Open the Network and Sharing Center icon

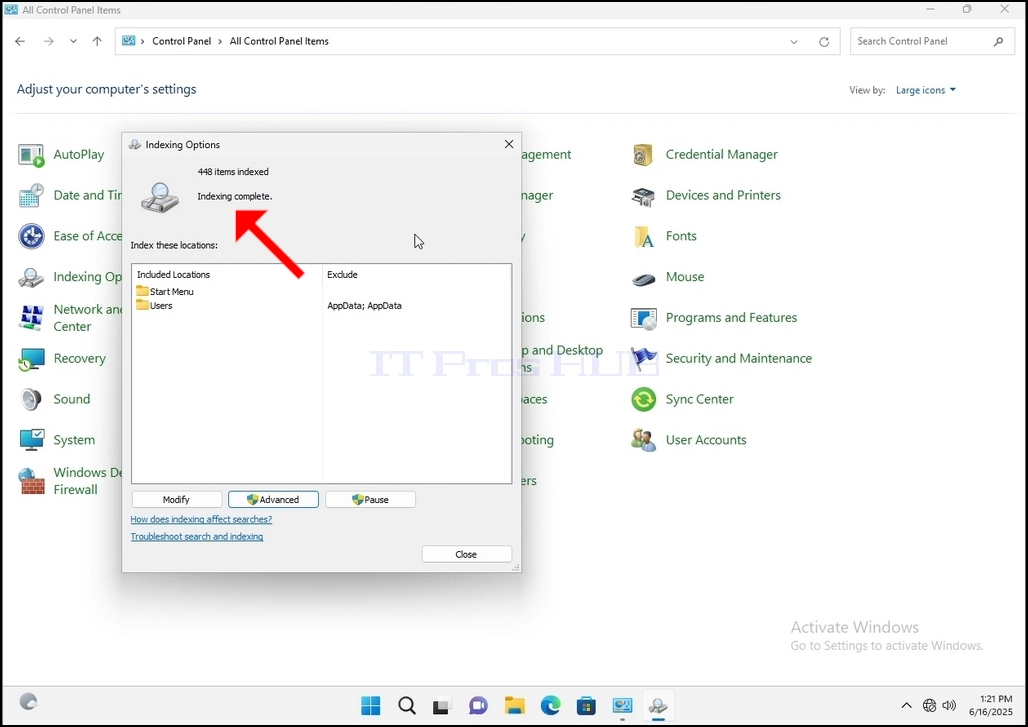(31, 318)
